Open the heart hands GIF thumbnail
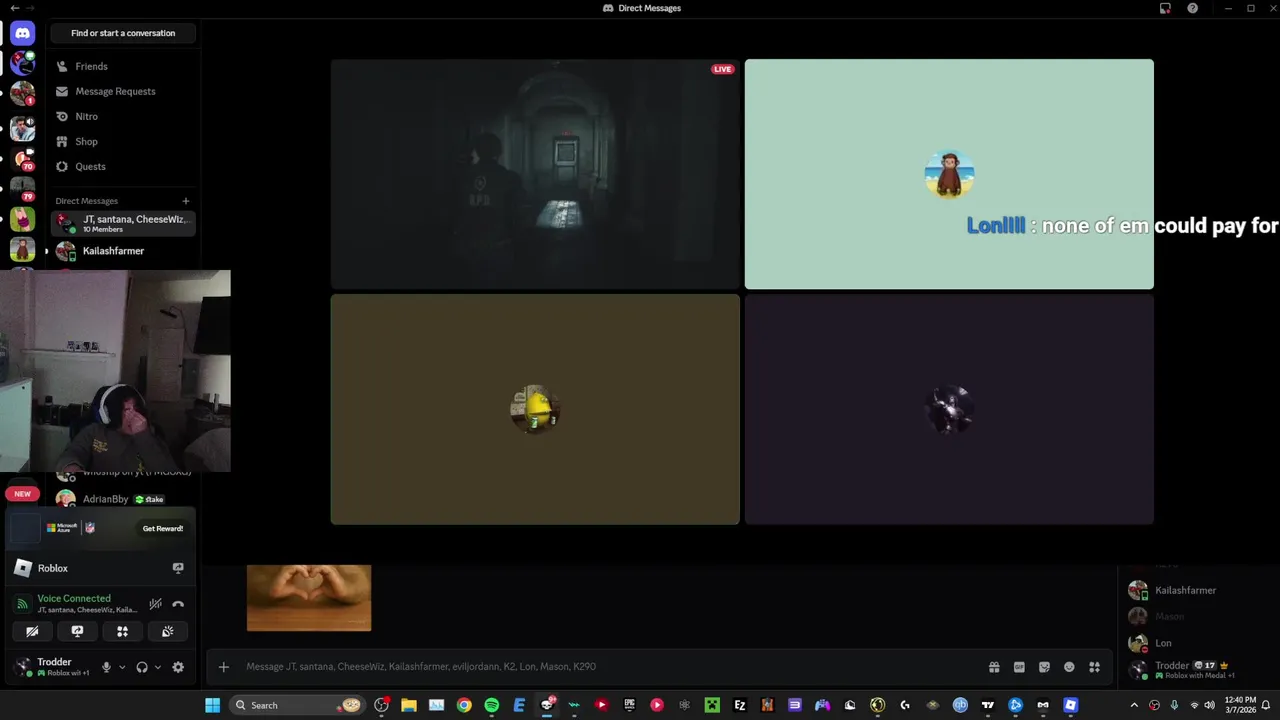The image size is (1280, 720). [x=309, y=598]
